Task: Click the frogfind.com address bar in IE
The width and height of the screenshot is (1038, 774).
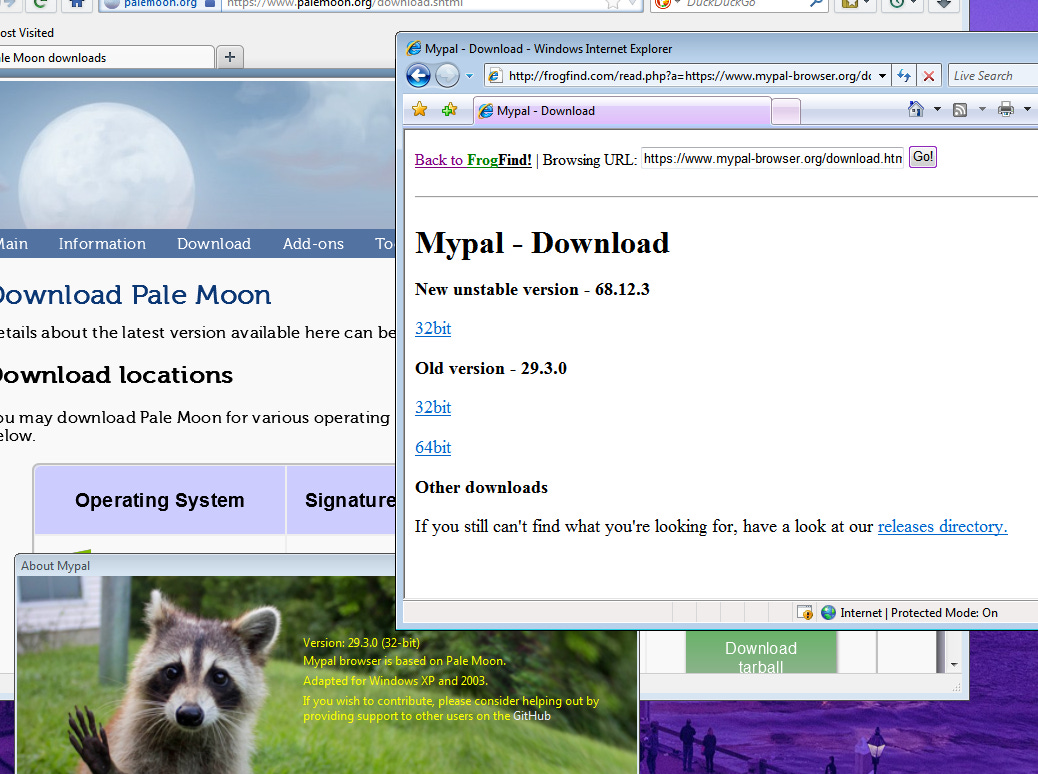Action: 688,76
